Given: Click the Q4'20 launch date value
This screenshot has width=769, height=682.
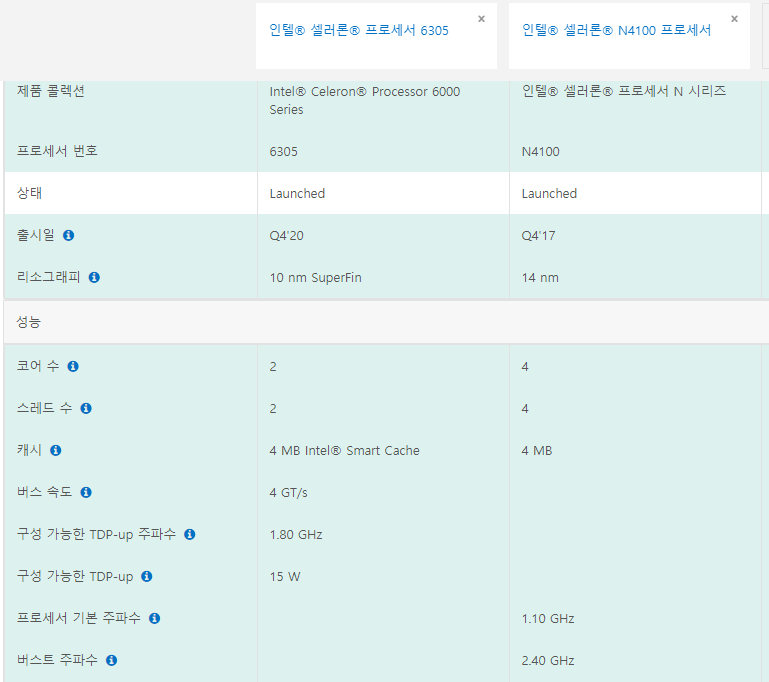Looking at the screenshot, I should point(286,236).
